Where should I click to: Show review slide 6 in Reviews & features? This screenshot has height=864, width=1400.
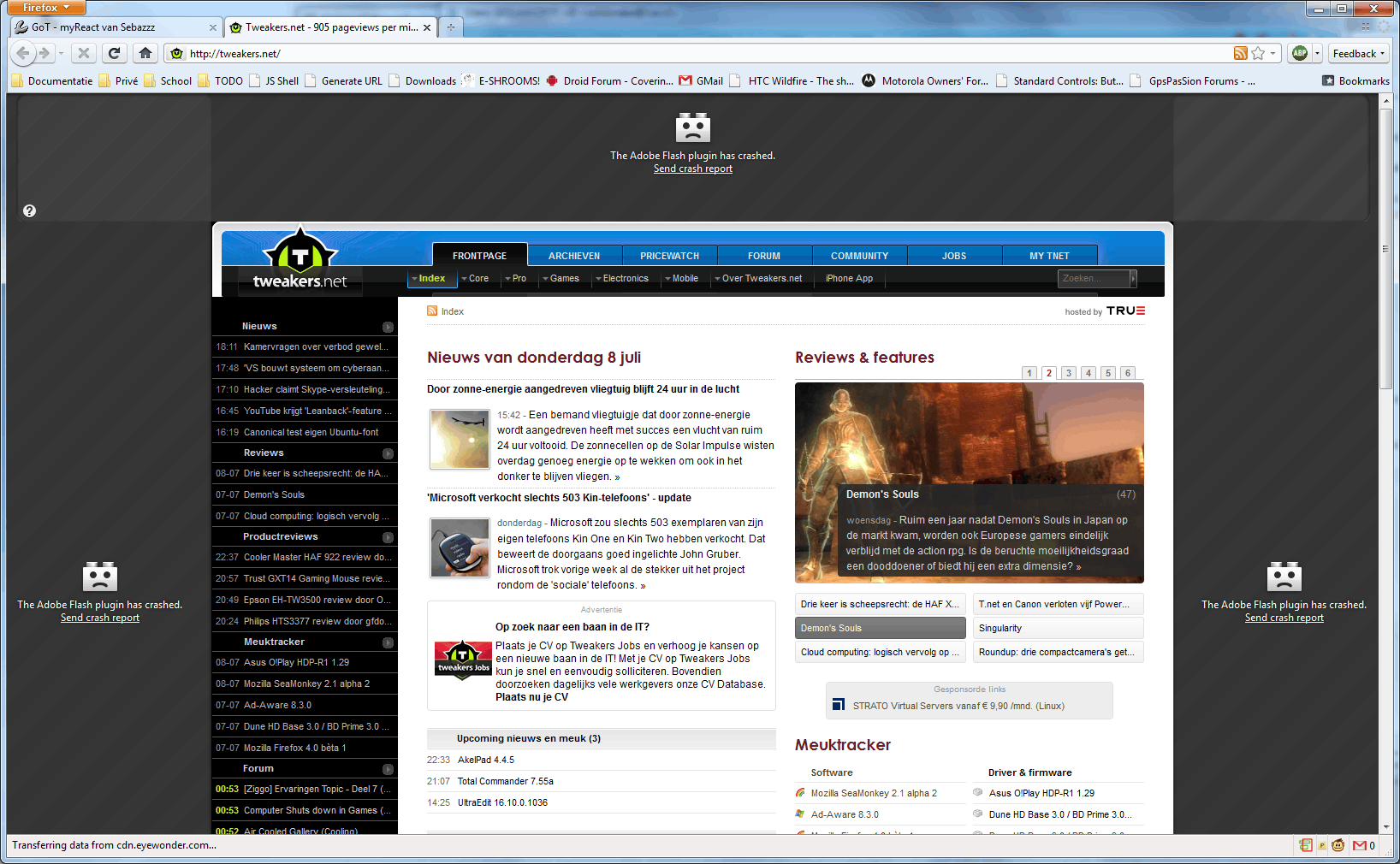point(1128,373)
